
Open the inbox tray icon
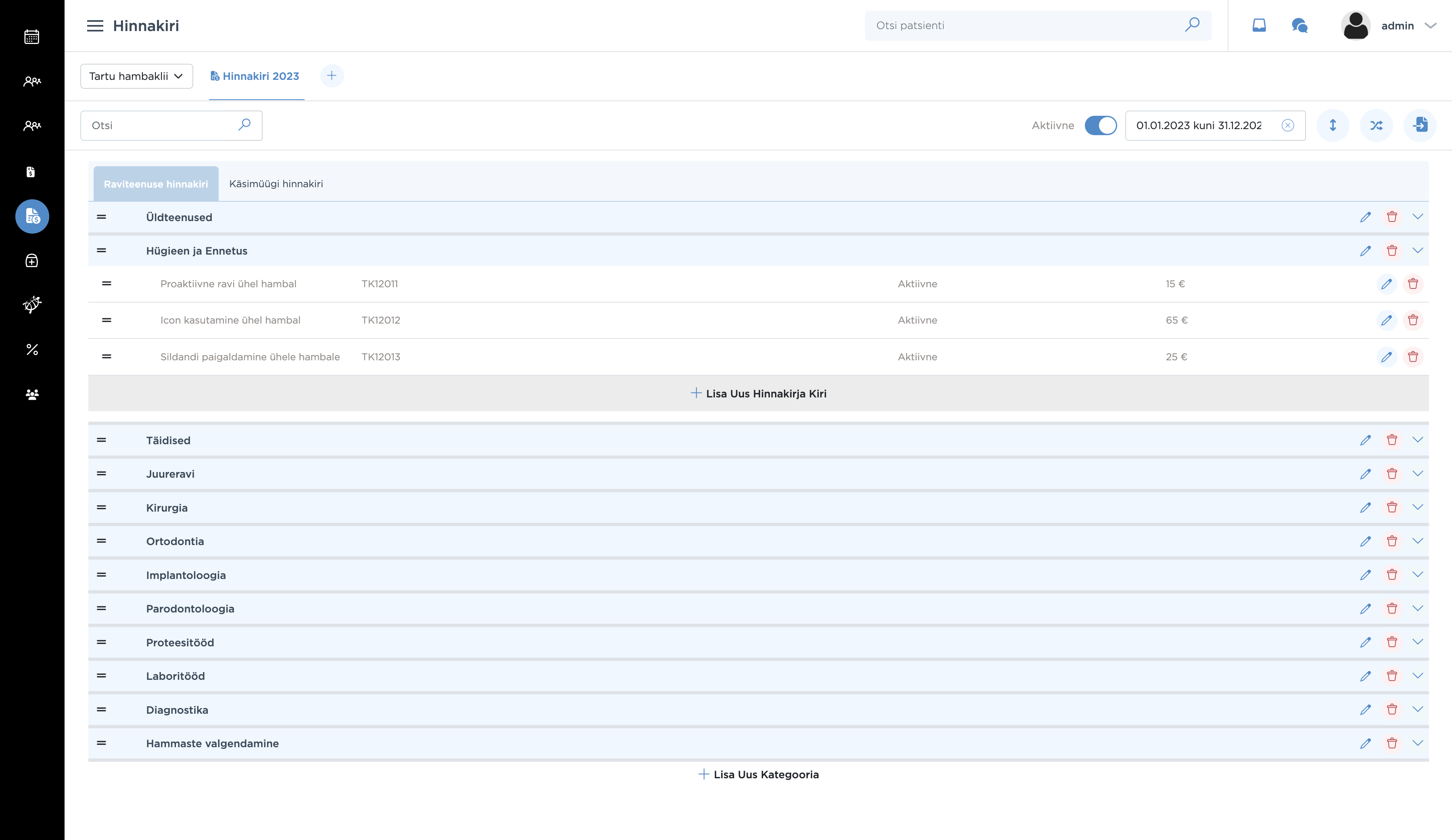click(1259, 25)
